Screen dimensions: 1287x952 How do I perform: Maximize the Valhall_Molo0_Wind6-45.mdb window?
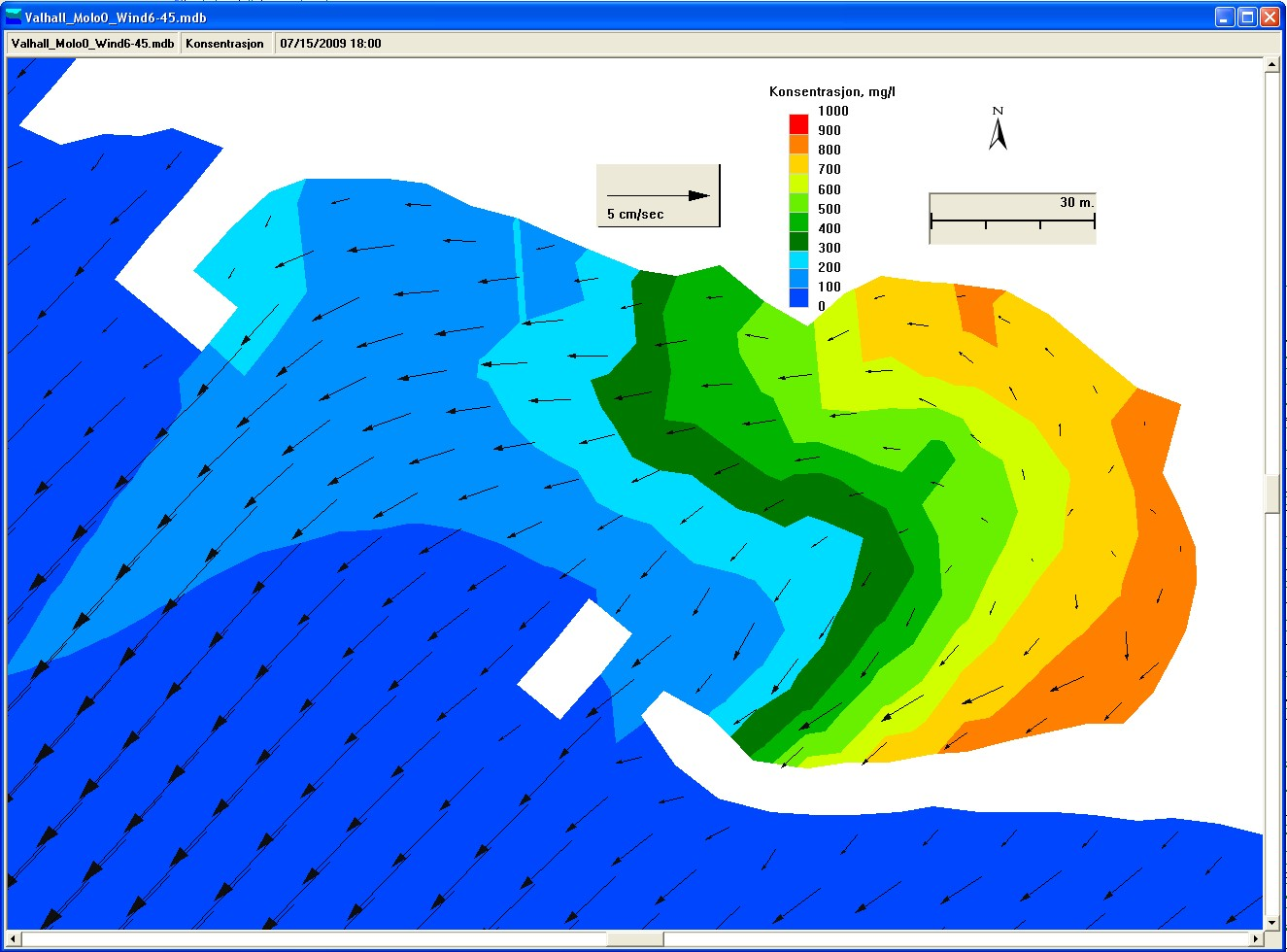pos(1247,17)
